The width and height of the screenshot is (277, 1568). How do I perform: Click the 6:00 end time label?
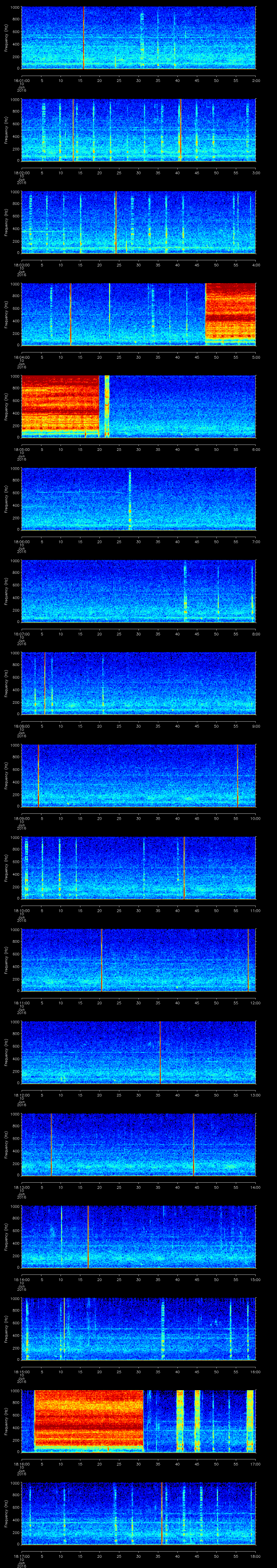256,449
